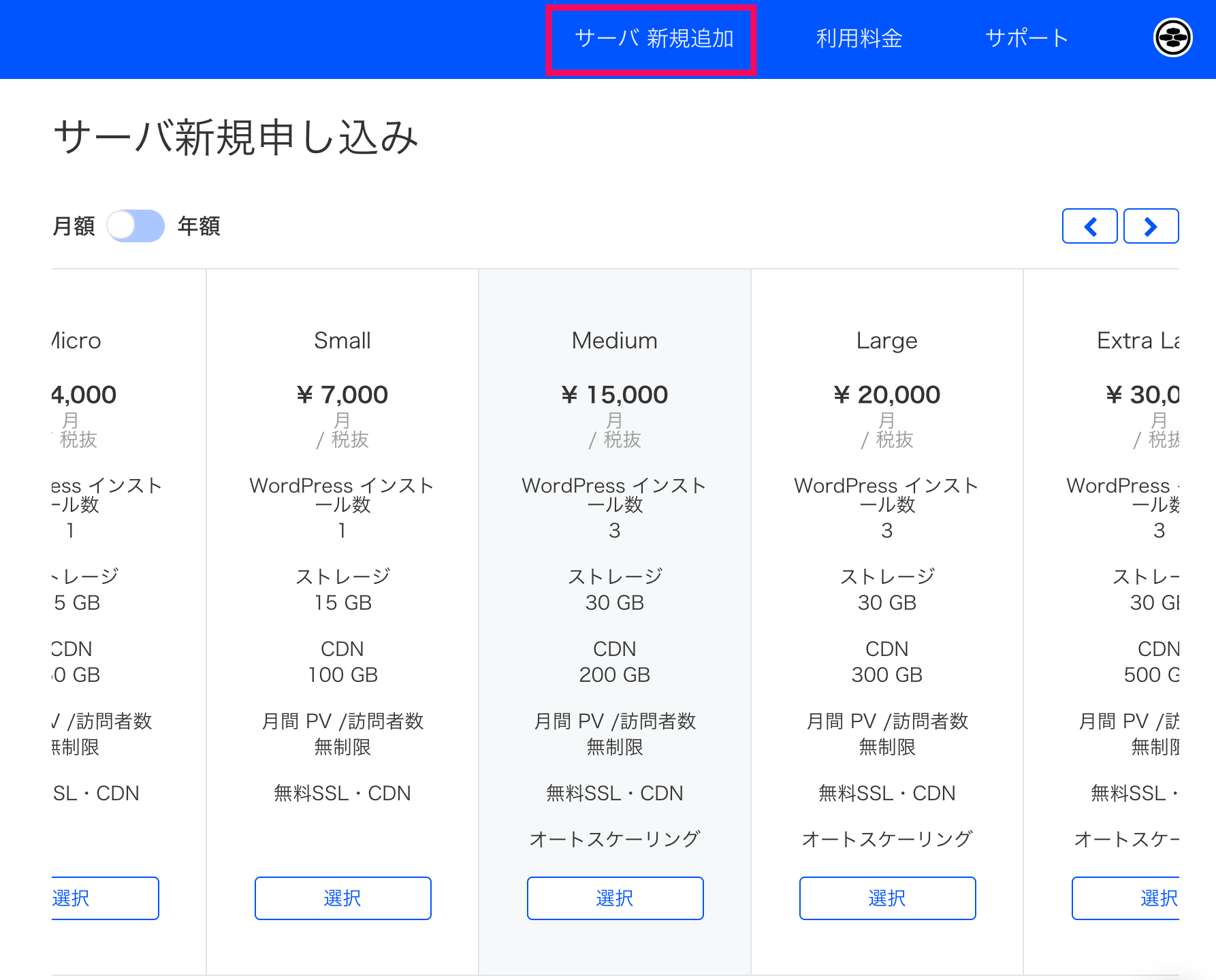Image resolution: width=1216 pixels, height=980 pixels.
Task: Click the next plans right arrow
Action: pos(1151,226)
